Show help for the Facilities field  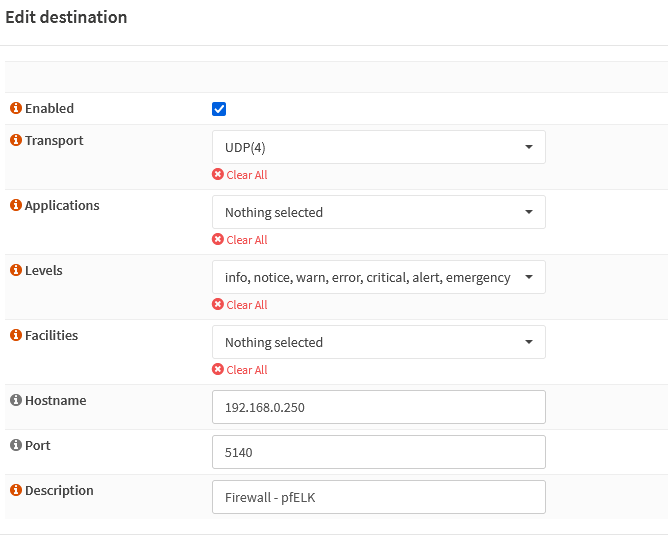(16, 335)
